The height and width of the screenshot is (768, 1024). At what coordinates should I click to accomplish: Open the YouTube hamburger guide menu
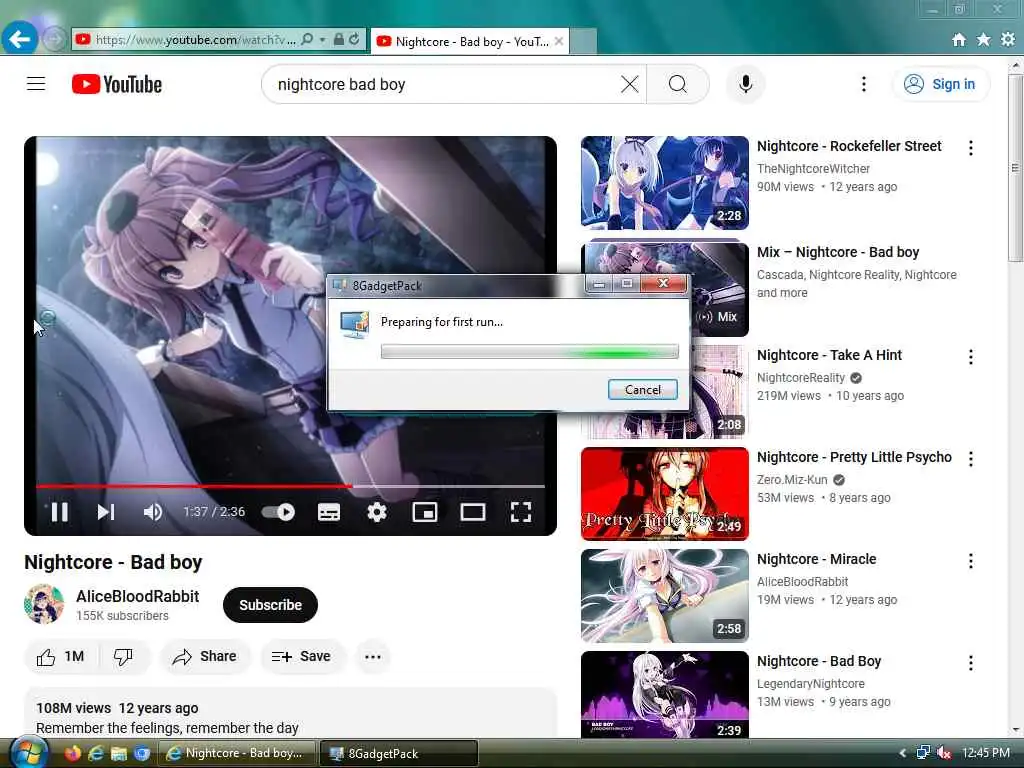pos(36,84)
